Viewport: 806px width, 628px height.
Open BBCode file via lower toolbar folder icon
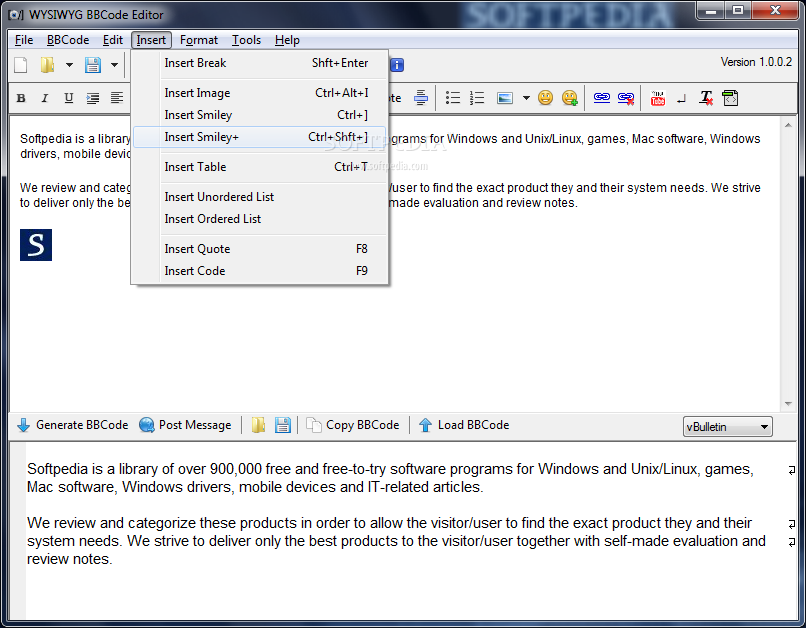coord(258,426)
